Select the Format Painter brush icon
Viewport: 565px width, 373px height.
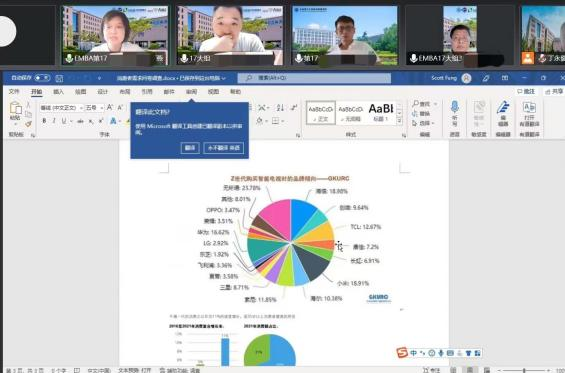[28, 124]
